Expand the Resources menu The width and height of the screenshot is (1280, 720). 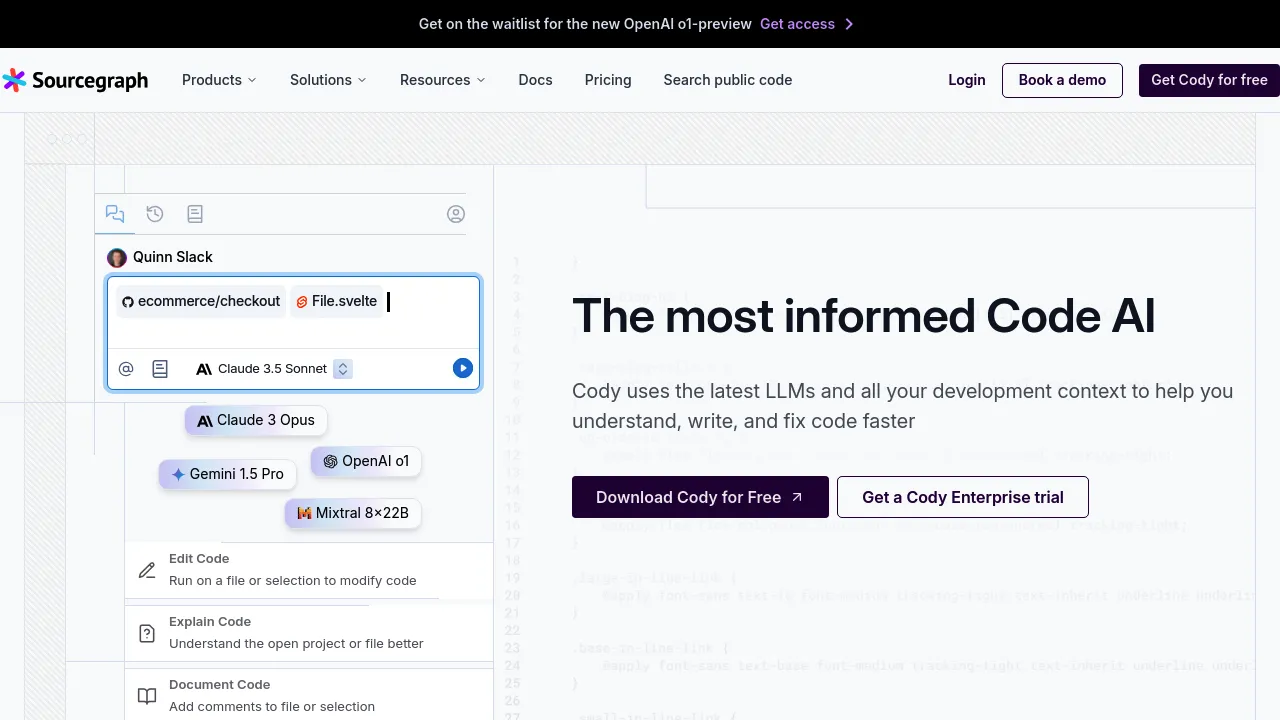point(442,80)
